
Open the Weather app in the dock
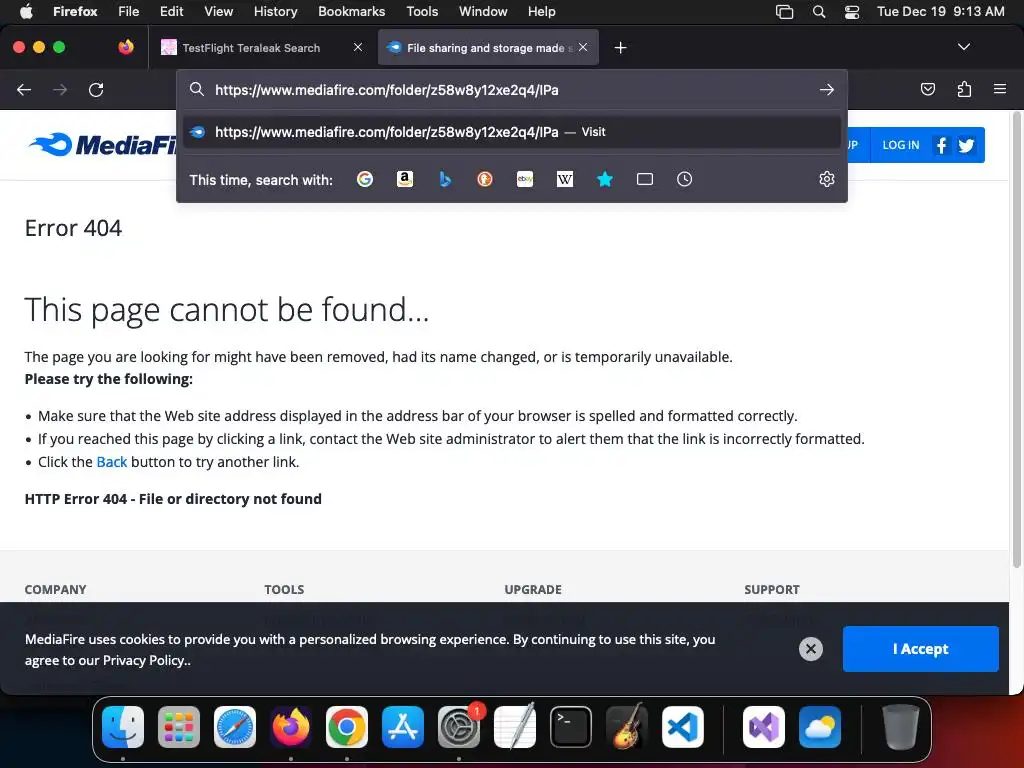(x=820, y=727)
